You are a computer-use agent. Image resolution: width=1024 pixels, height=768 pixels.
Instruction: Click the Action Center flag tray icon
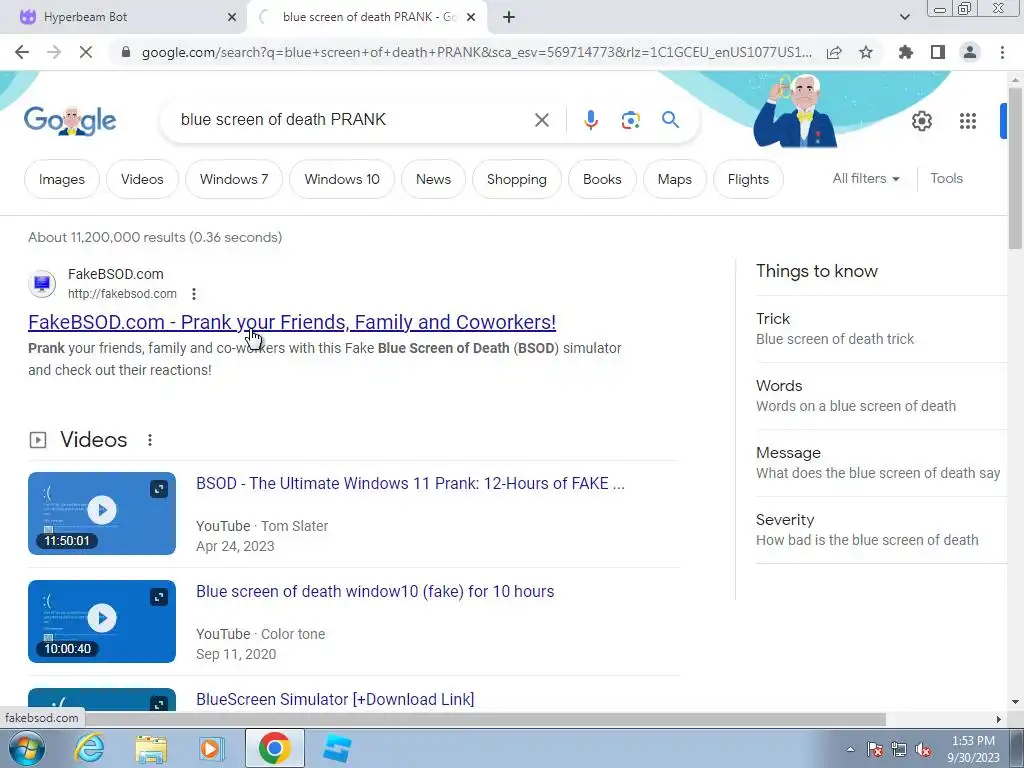875,750
